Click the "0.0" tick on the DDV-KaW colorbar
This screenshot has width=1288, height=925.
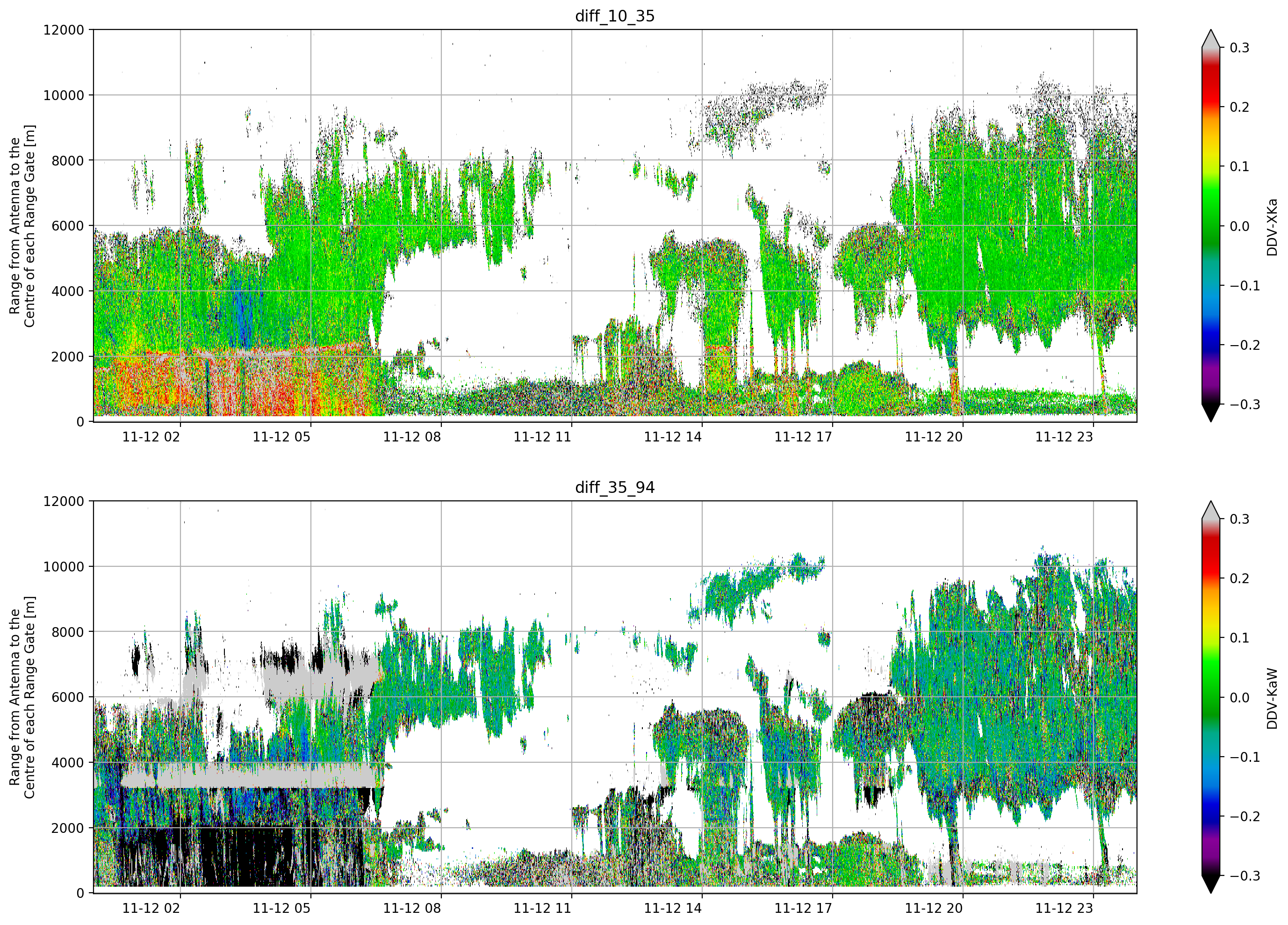coord(1239,698)
